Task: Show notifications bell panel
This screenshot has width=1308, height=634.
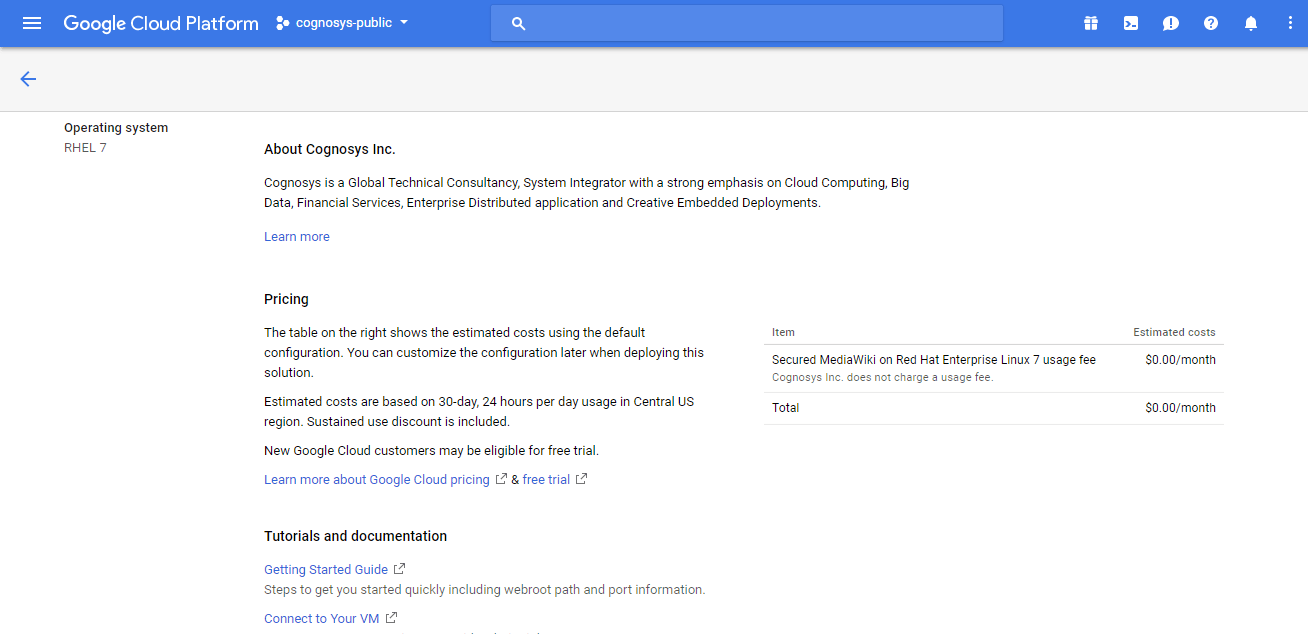Action: coord(1251,23)
